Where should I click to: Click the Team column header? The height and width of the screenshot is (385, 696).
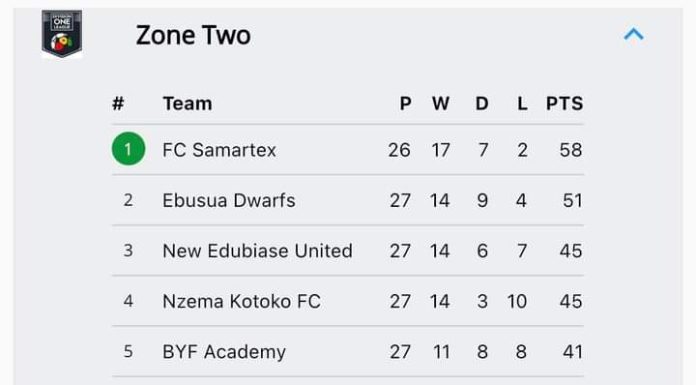pos(187,103)
